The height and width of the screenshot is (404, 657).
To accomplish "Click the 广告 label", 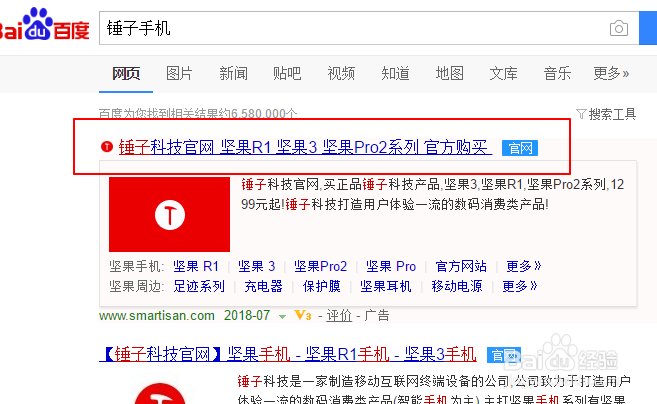I will coord(377,316).
